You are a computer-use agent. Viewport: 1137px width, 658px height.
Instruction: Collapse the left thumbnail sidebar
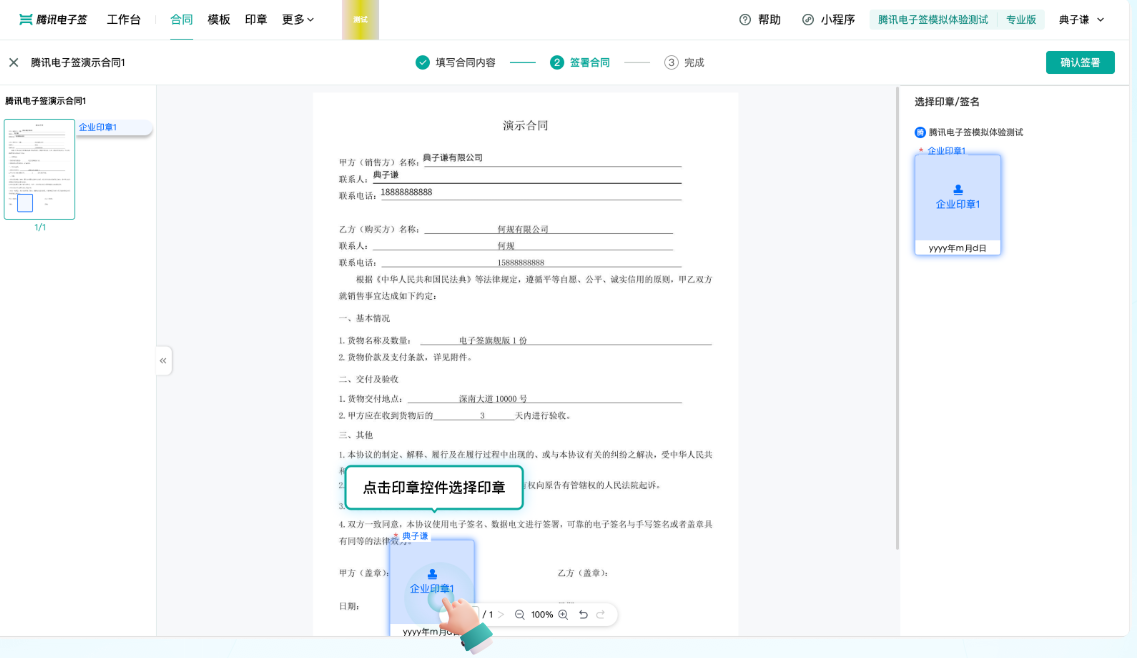point(162,361)
